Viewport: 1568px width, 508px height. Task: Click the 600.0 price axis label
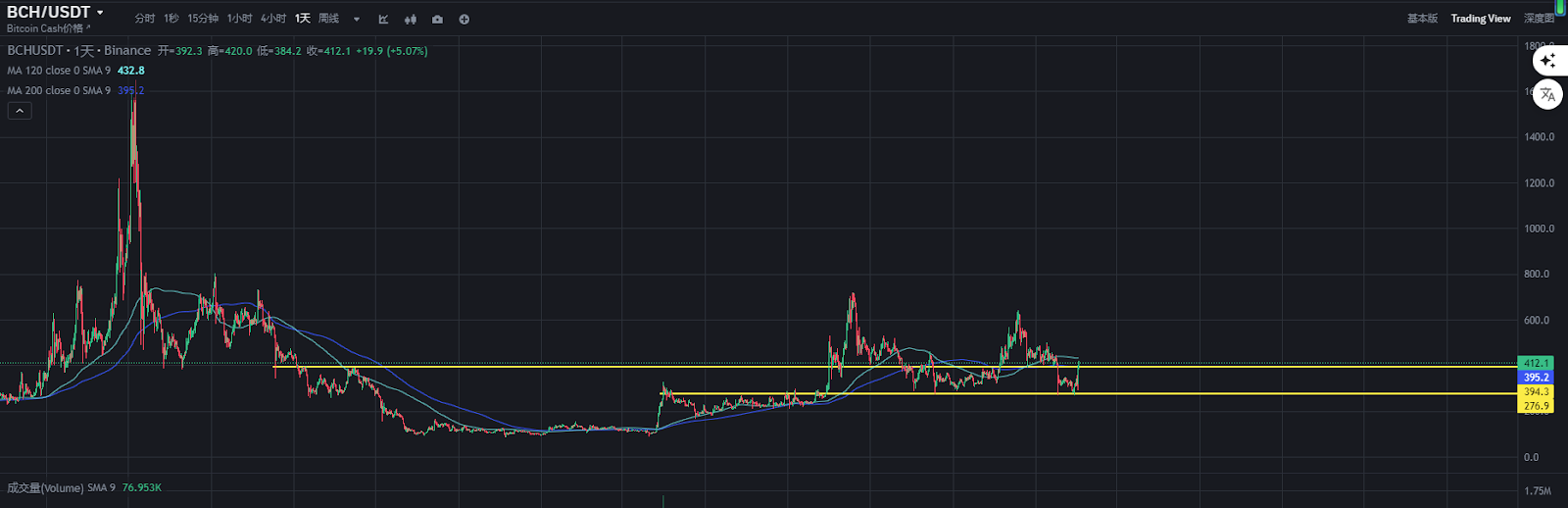point(1539,320)
